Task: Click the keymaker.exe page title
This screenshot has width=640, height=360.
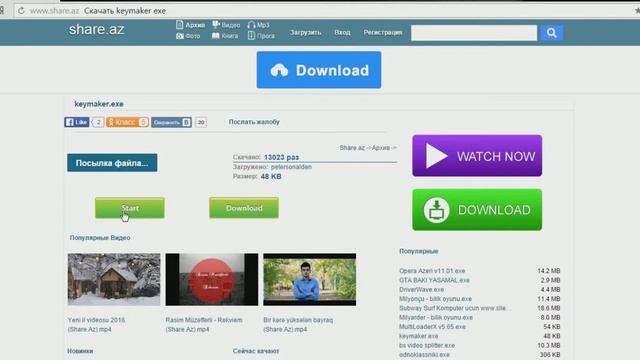Action: coord(99,104)
